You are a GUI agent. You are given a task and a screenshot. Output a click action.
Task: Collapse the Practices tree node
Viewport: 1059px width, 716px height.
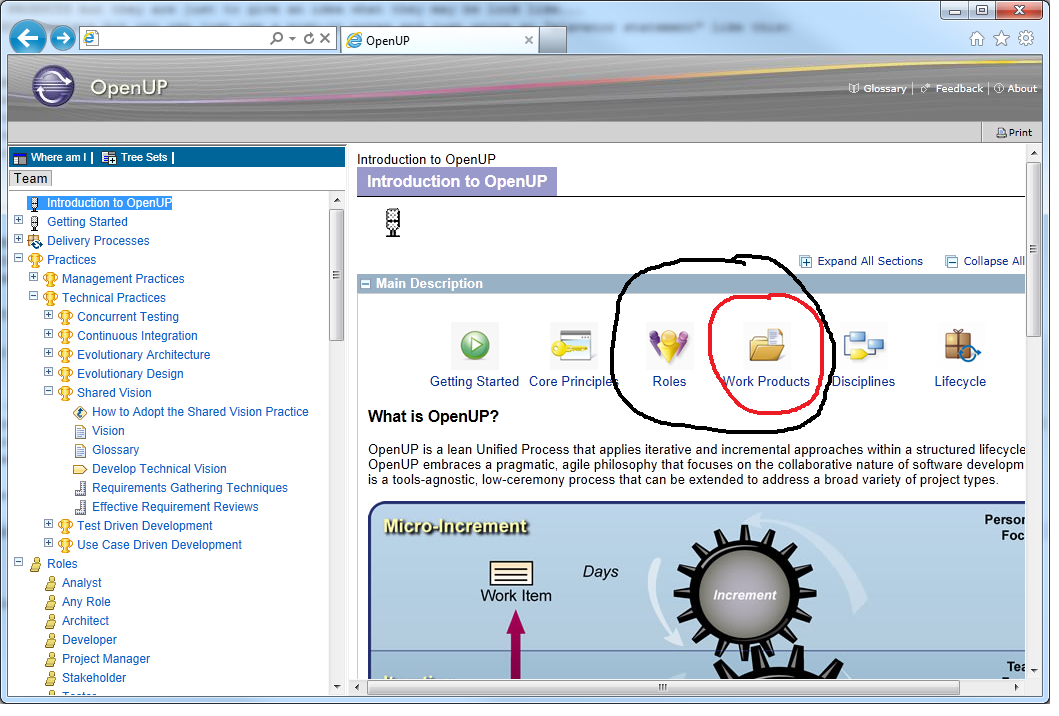click(x=19, y=258)
